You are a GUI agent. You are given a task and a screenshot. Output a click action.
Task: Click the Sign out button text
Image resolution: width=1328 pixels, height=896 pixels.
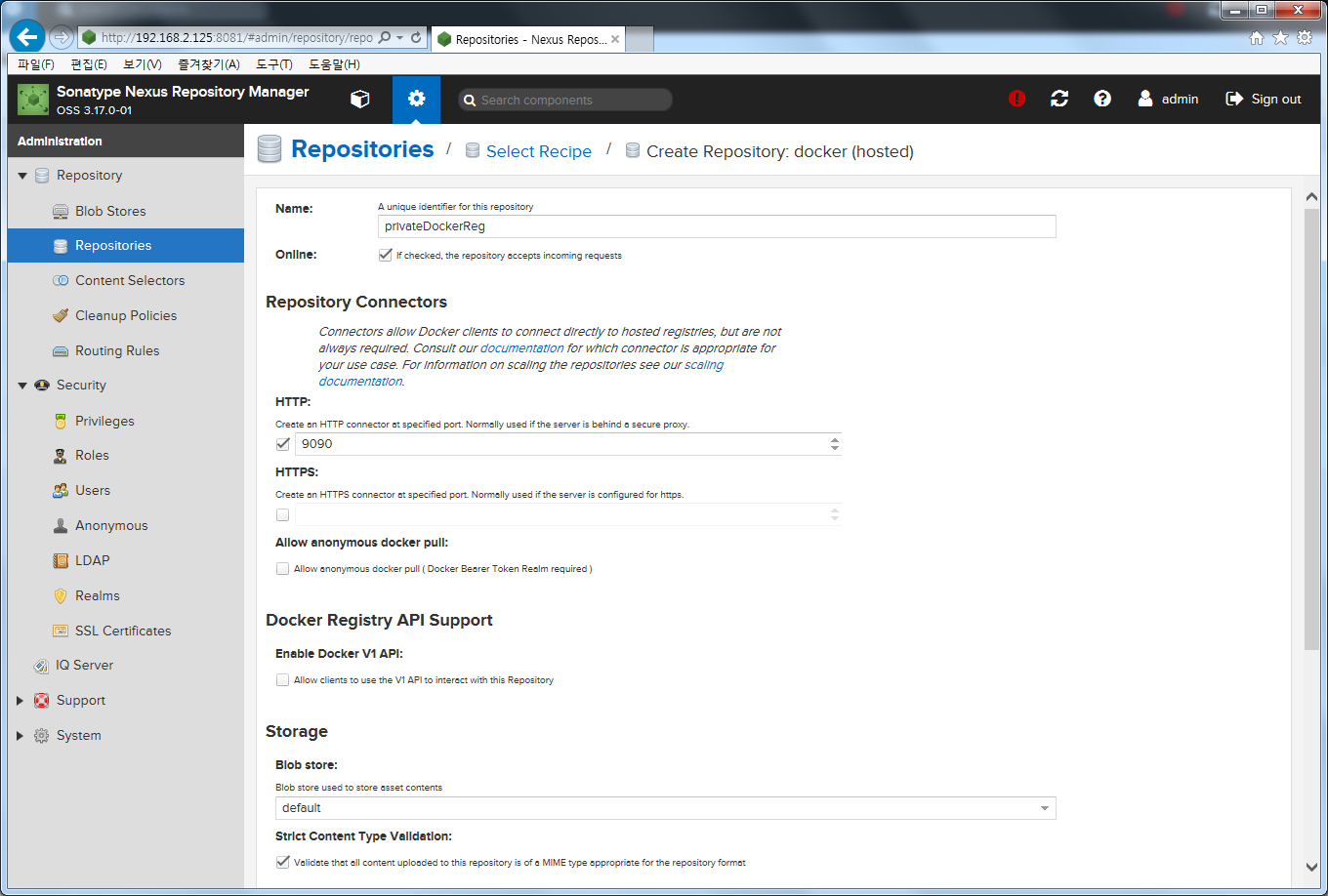pyautogui.click(x=1276, y=99)
